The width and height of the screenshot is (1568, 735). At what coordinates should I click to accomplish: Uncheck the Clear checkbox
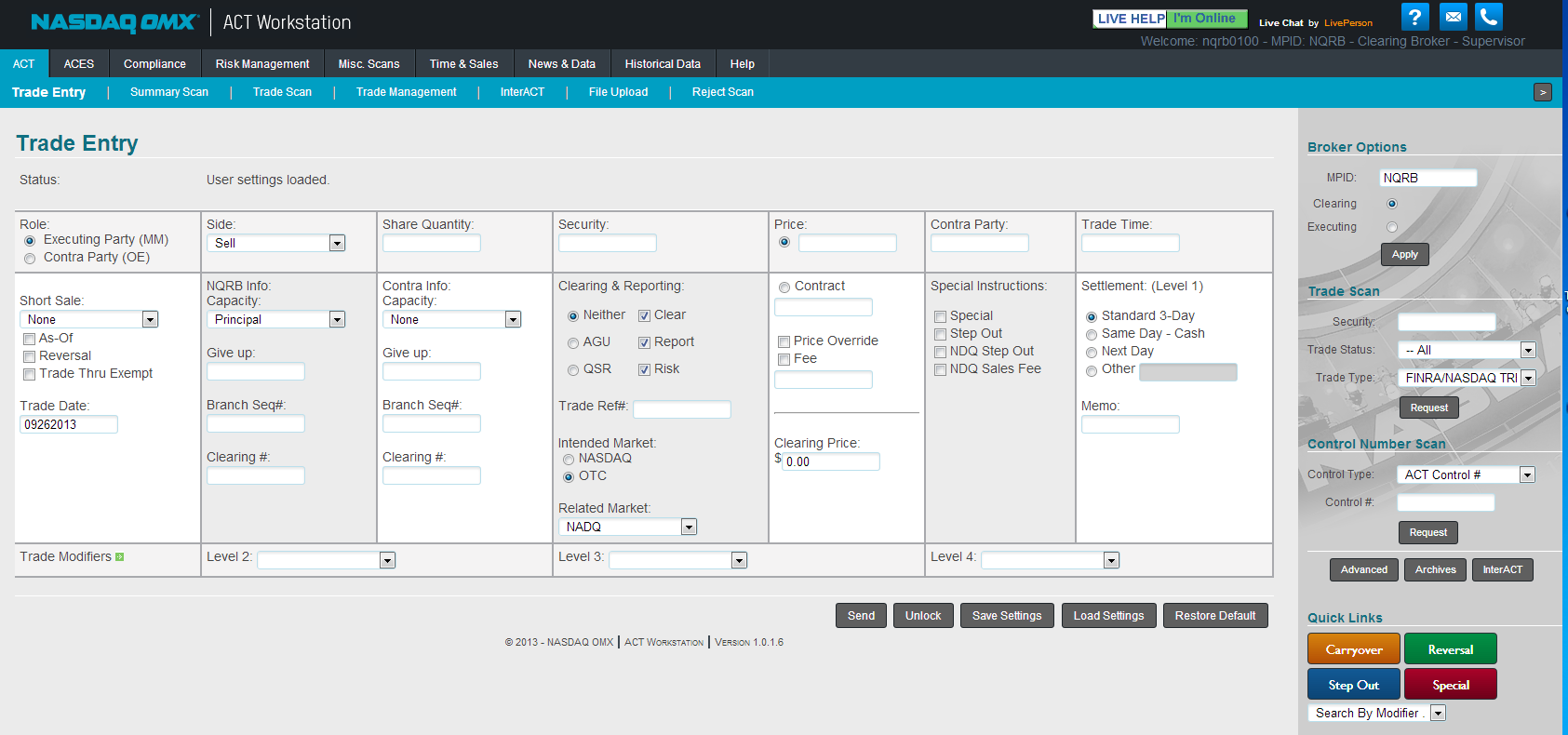click(x=644, y=316)
